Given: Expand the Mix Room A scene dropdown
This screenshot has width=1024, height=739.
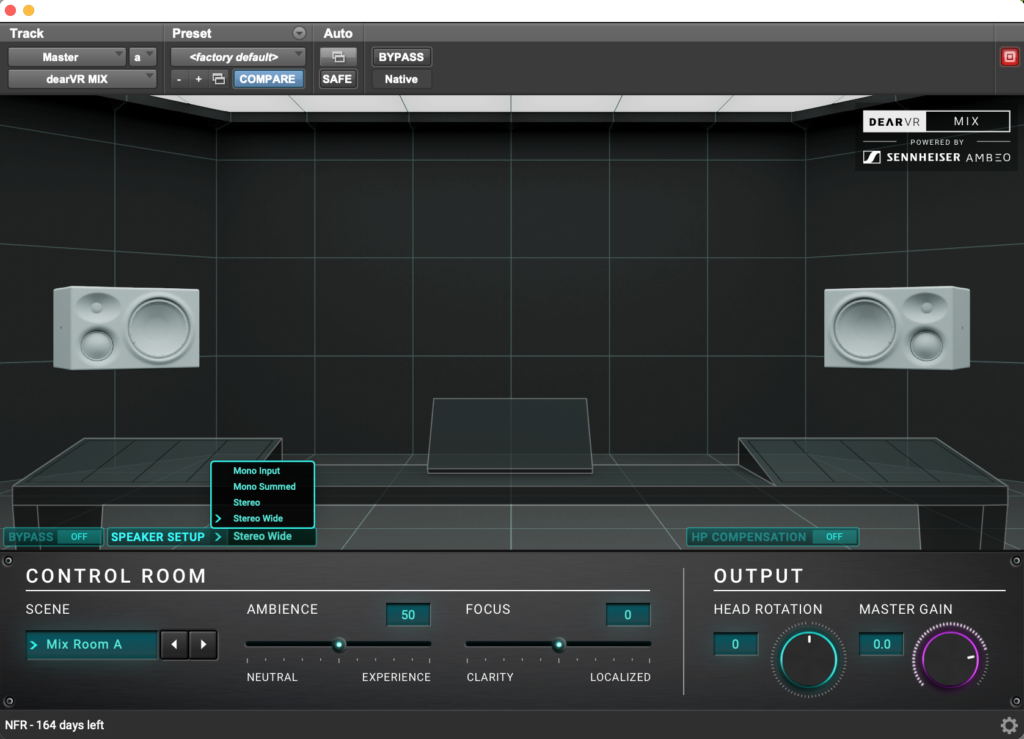Looking at the screenshot, I should click(91, 645).
